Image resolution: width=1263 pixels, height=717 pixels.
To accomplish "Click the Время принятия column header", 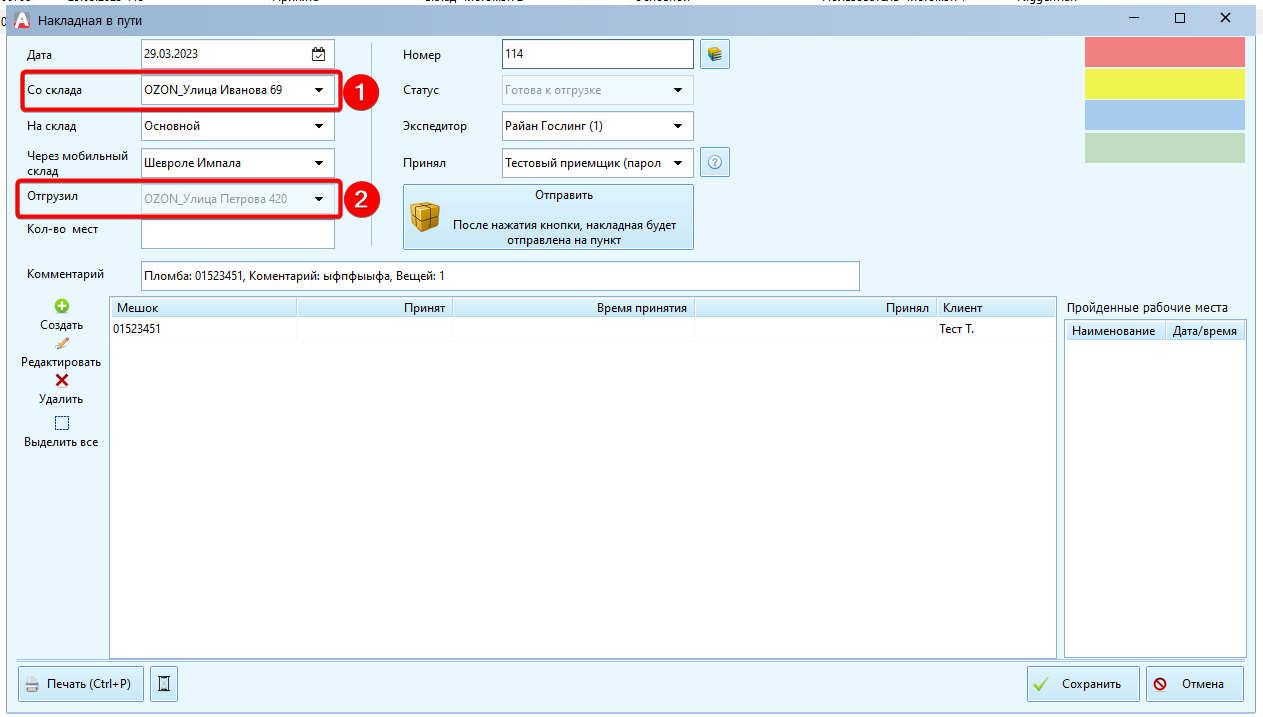I will 574,308.
